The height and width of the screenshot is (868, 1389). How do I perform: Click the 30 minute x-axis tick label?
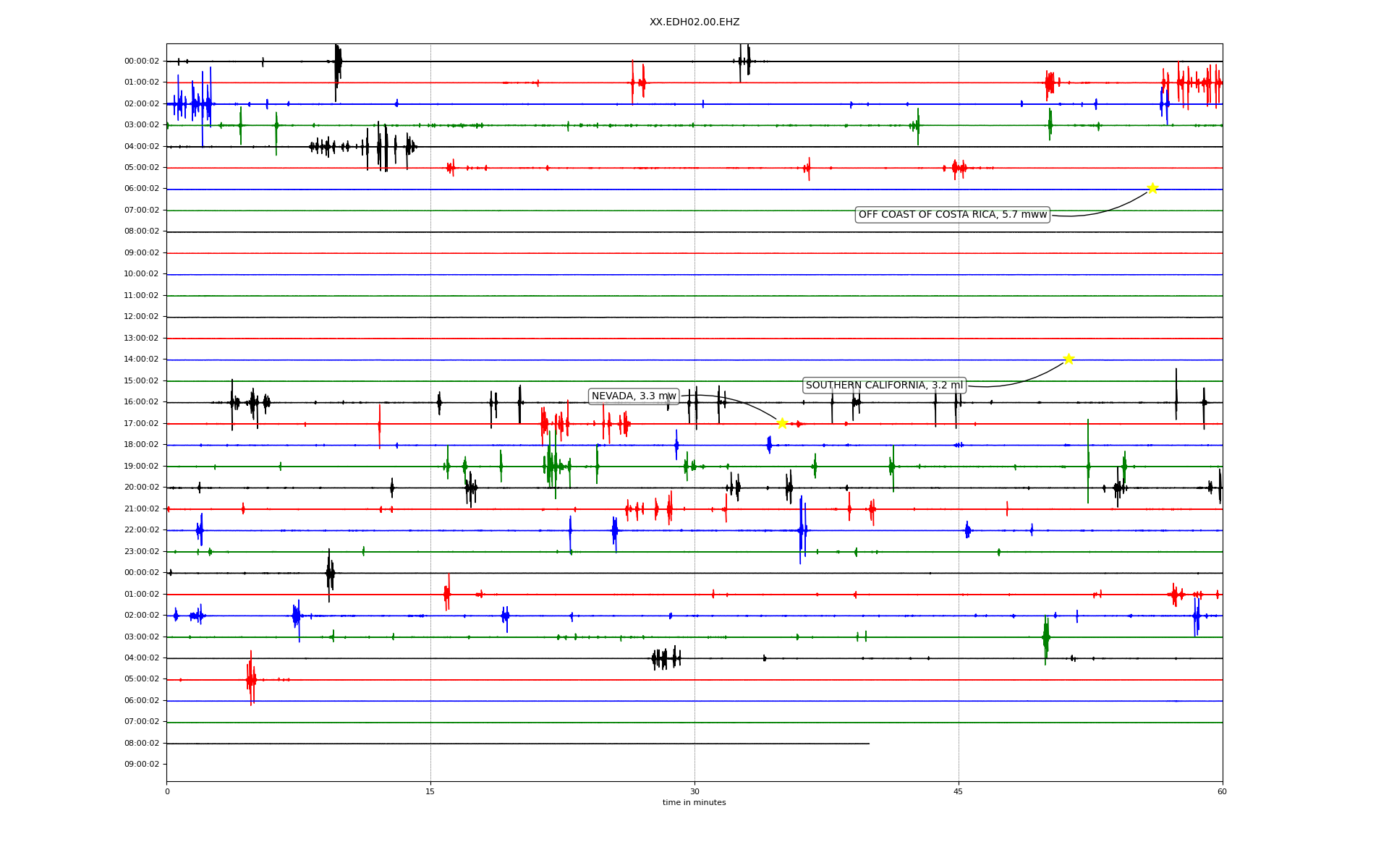[x=694, y=792]
